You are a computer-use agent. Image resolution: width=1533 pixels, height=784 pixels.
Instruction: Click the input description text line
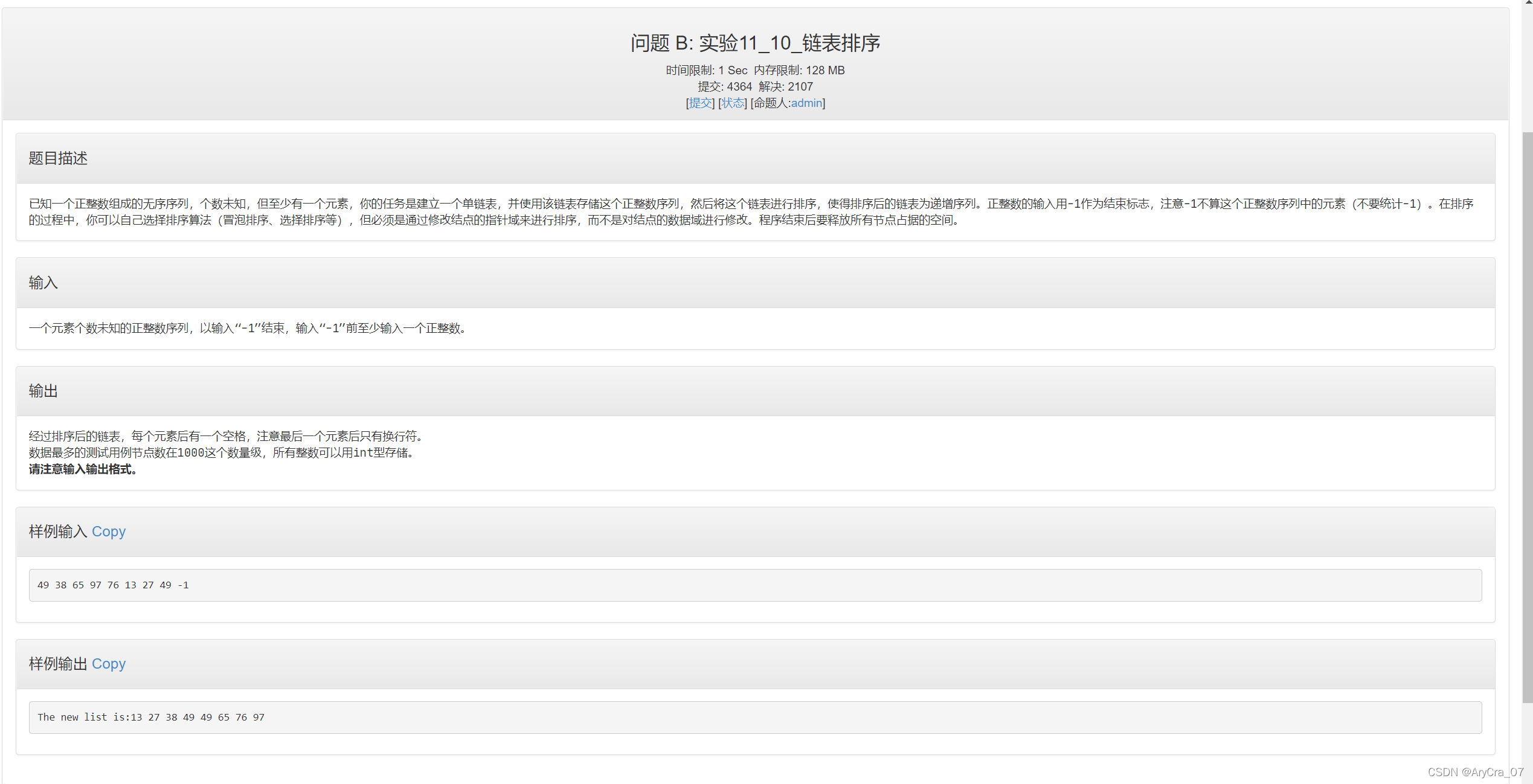[x=248, y=329]
